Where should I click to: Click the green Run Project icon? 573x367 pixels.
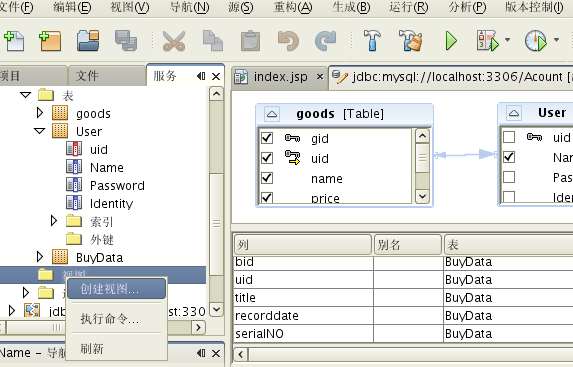[x=451, y=41]
